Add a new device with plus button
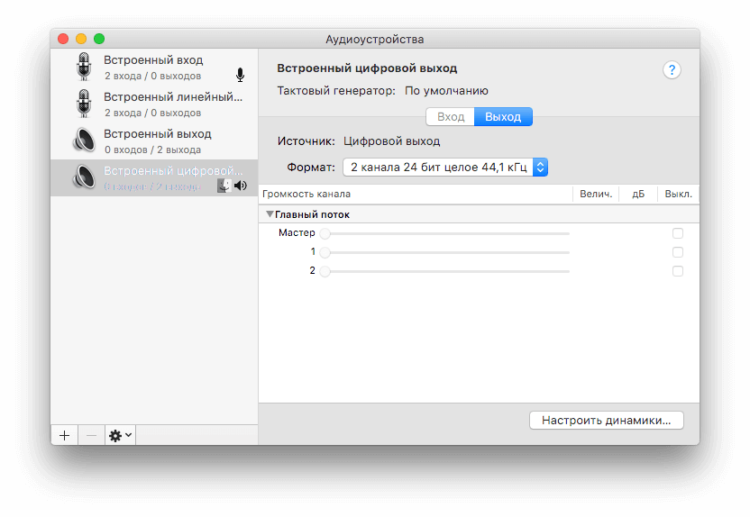This screenshot has height=517, width=750. click(65, 435)
